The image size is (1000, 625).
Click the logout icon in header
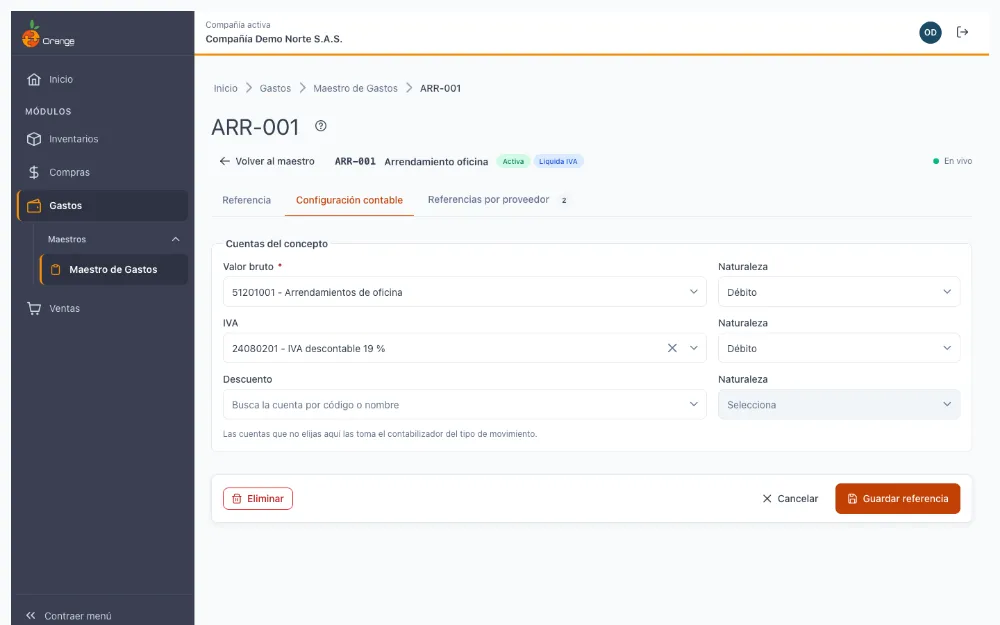(962, 32)
